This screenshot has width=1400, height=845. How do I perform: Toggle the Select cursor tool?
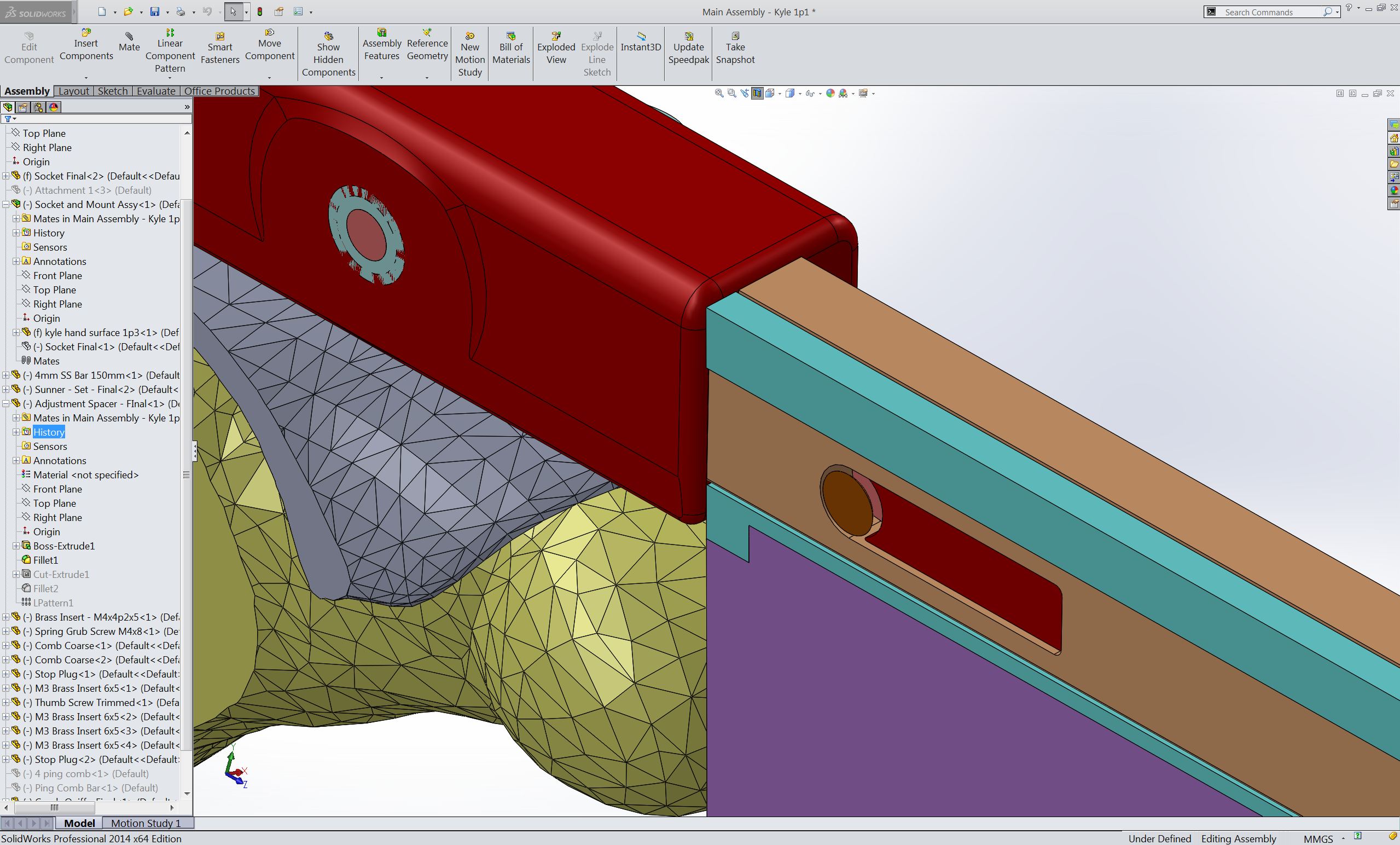(233, 11)
